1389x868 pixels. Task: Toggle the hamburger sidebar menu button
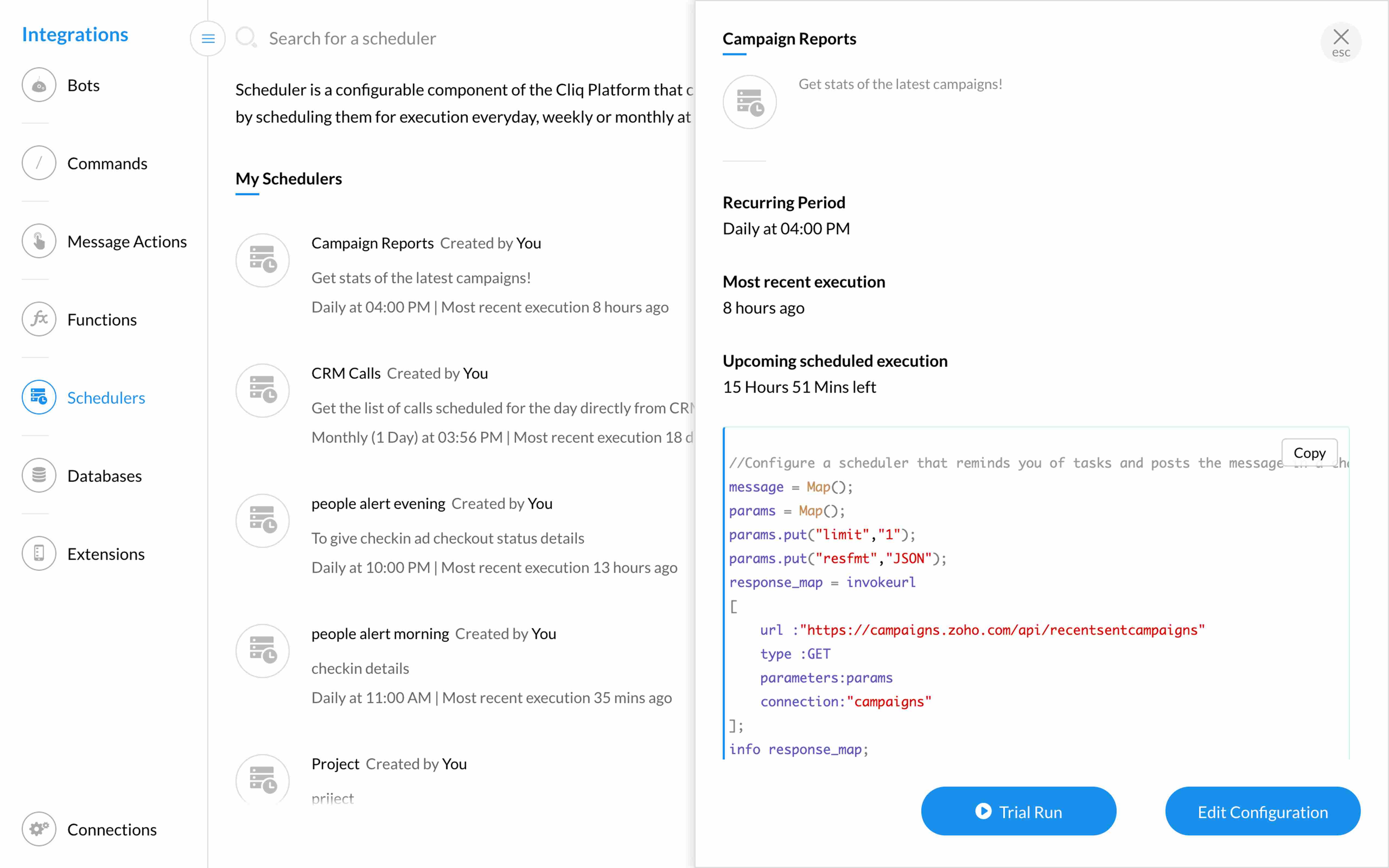pos(208,39)
